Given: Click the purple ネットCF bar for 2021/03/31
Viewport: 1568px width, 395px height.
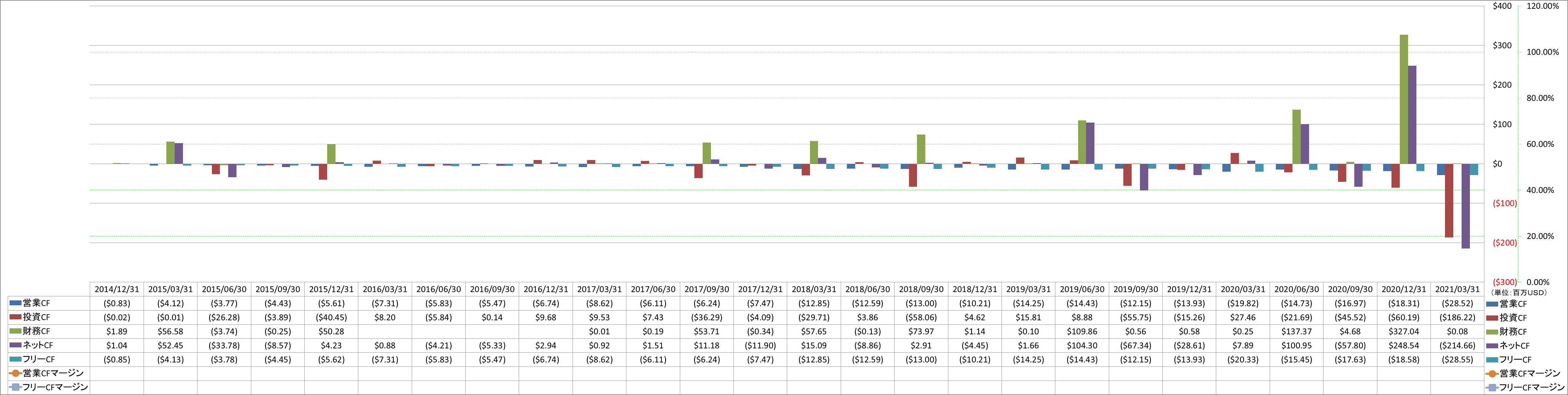Looking at the screenshot, I should [x=1466, y=206].
